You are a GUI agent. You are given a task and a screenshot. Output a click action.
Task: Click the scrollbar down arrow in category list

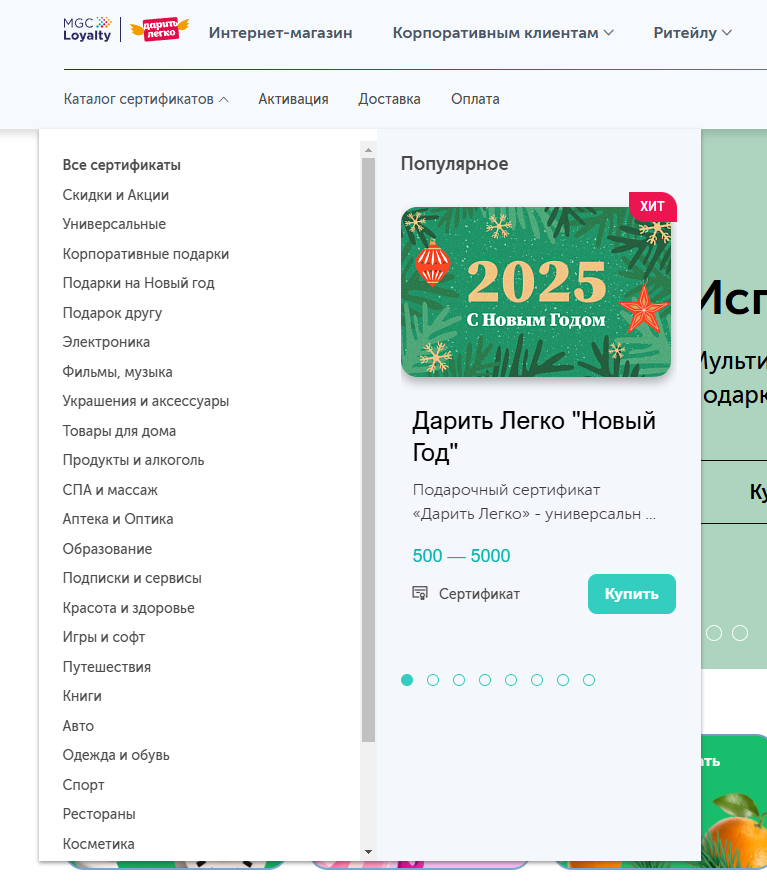click(368, 852)
